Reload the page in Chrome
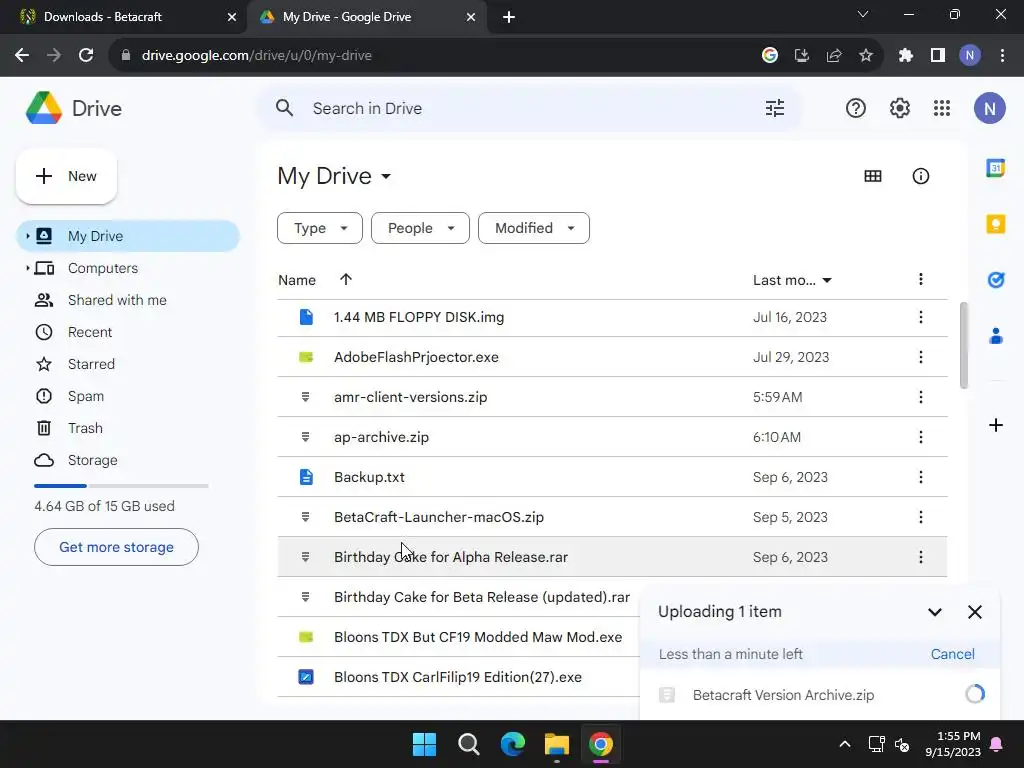Image resolution: width=1024 pixels, height=768 pixels. pos(86,56)
